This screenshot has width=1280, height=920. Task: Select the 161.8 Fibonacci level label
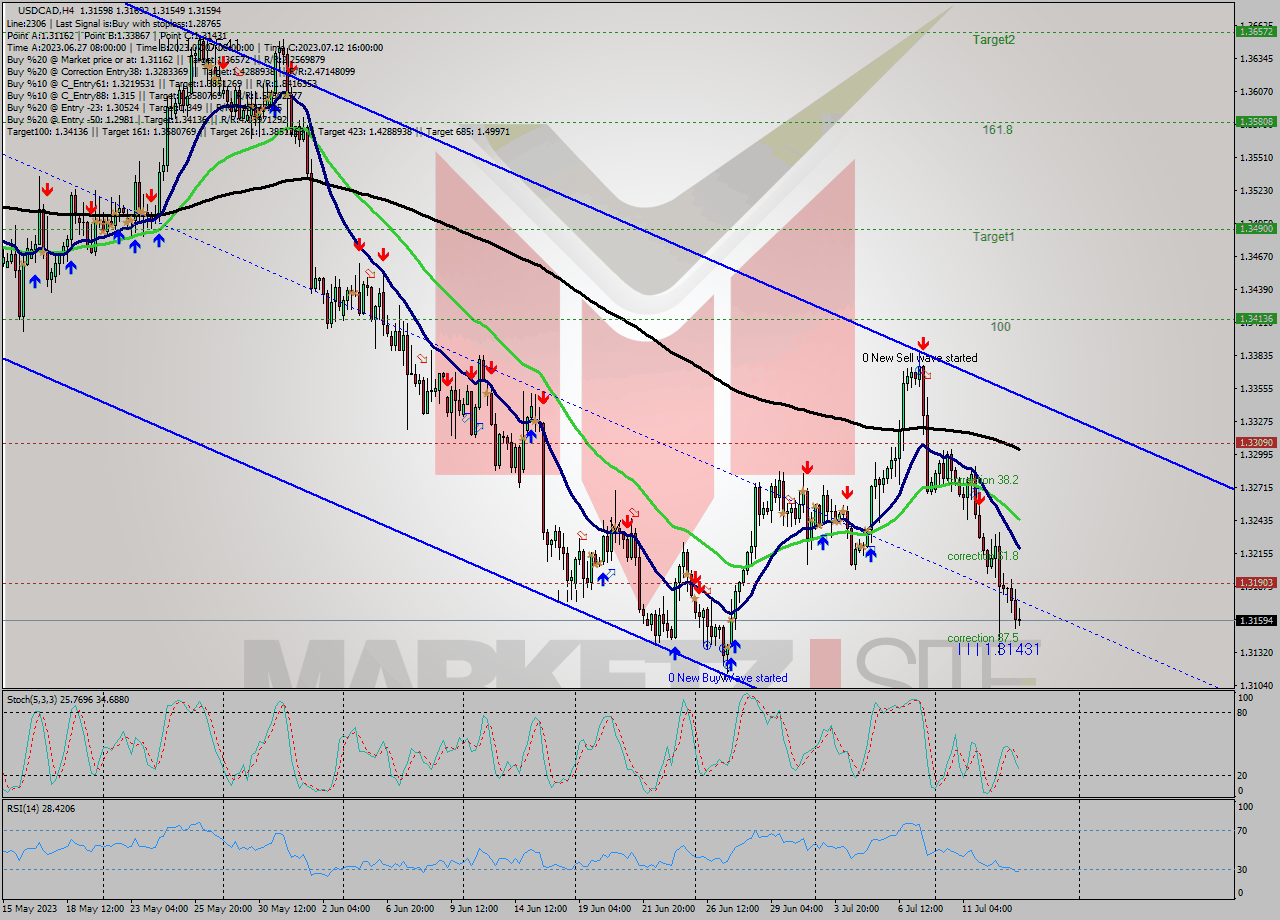(x=998, y=130)
